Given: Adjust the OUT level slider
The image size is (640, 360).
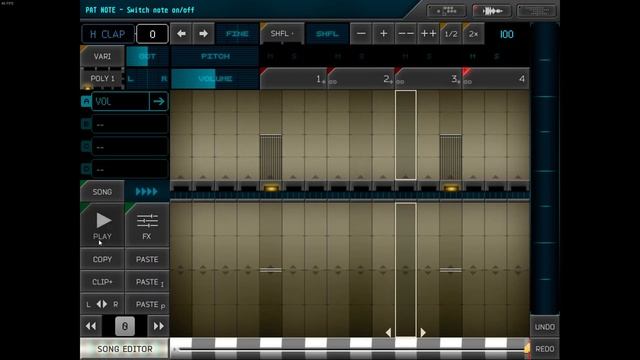Looking at the screenshot, I should [x=147, y=56].
